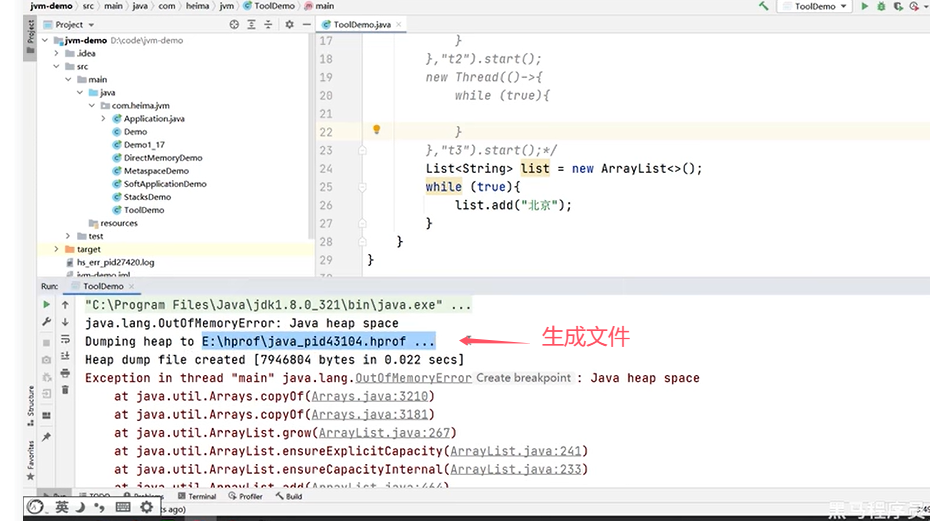Open the ArrayList.java:233 stack trace link
Viewport: 930px width, 521px height.
pos(515,470)
